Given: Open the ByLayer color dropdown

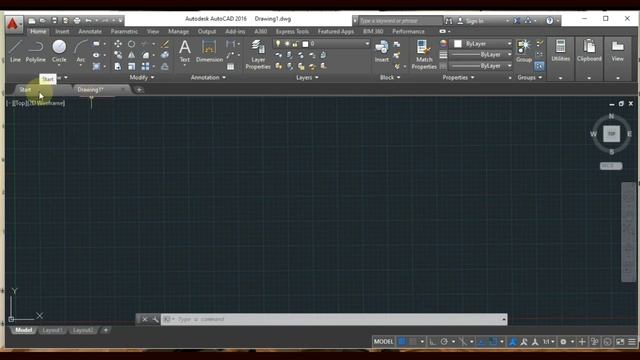Looking at the screenshot, I should [x=509, y=43].
